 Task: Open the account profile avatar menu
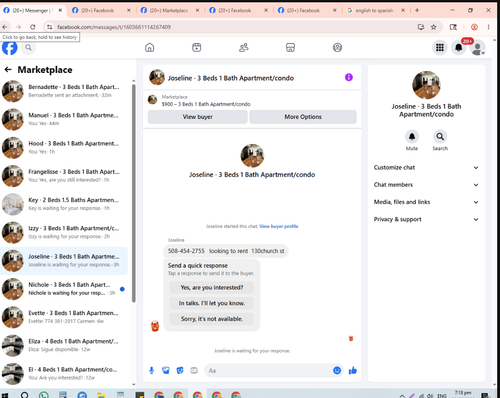pyautogui.click(x=478, y=48)
